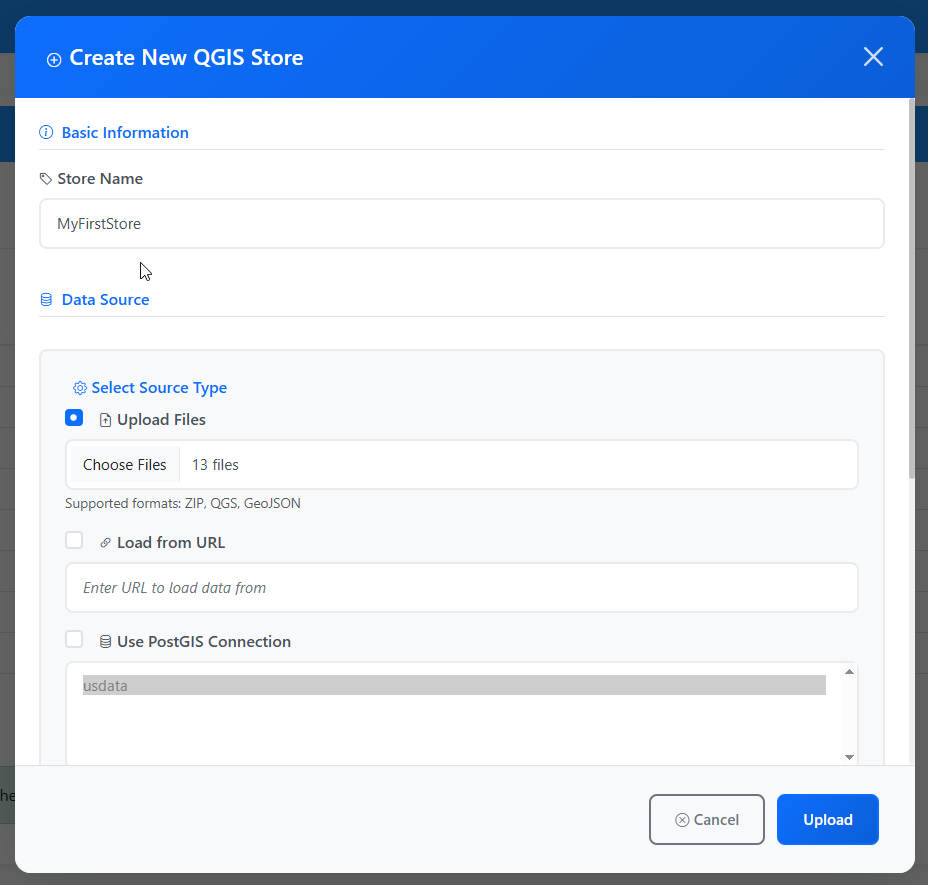Cancel the store creation
This screenshot has width=928, height=885.
(x=707, y=819)
